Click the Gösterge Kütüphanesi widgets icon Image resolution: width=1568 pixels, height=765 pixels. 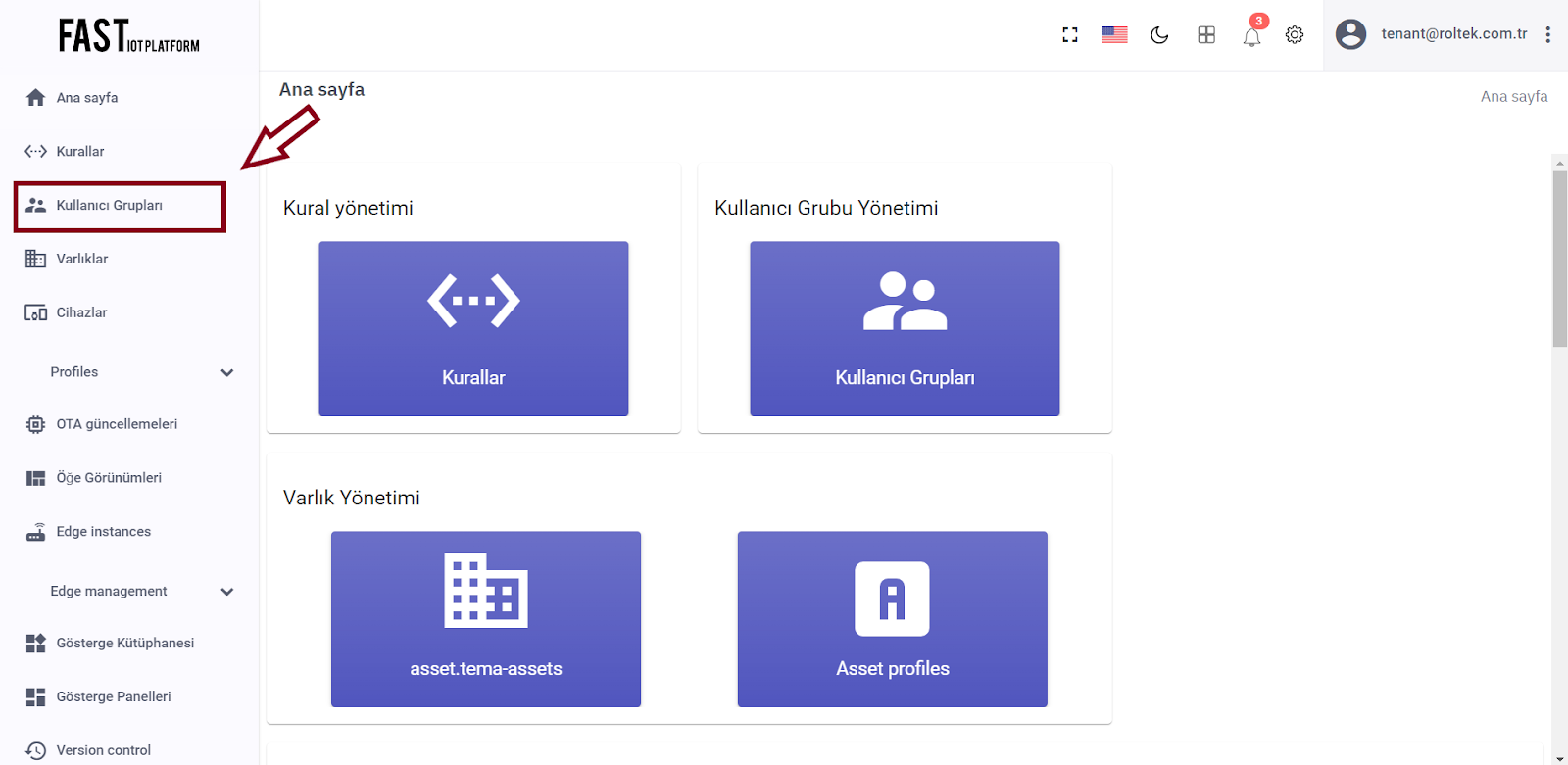click(x=36, y=643)
